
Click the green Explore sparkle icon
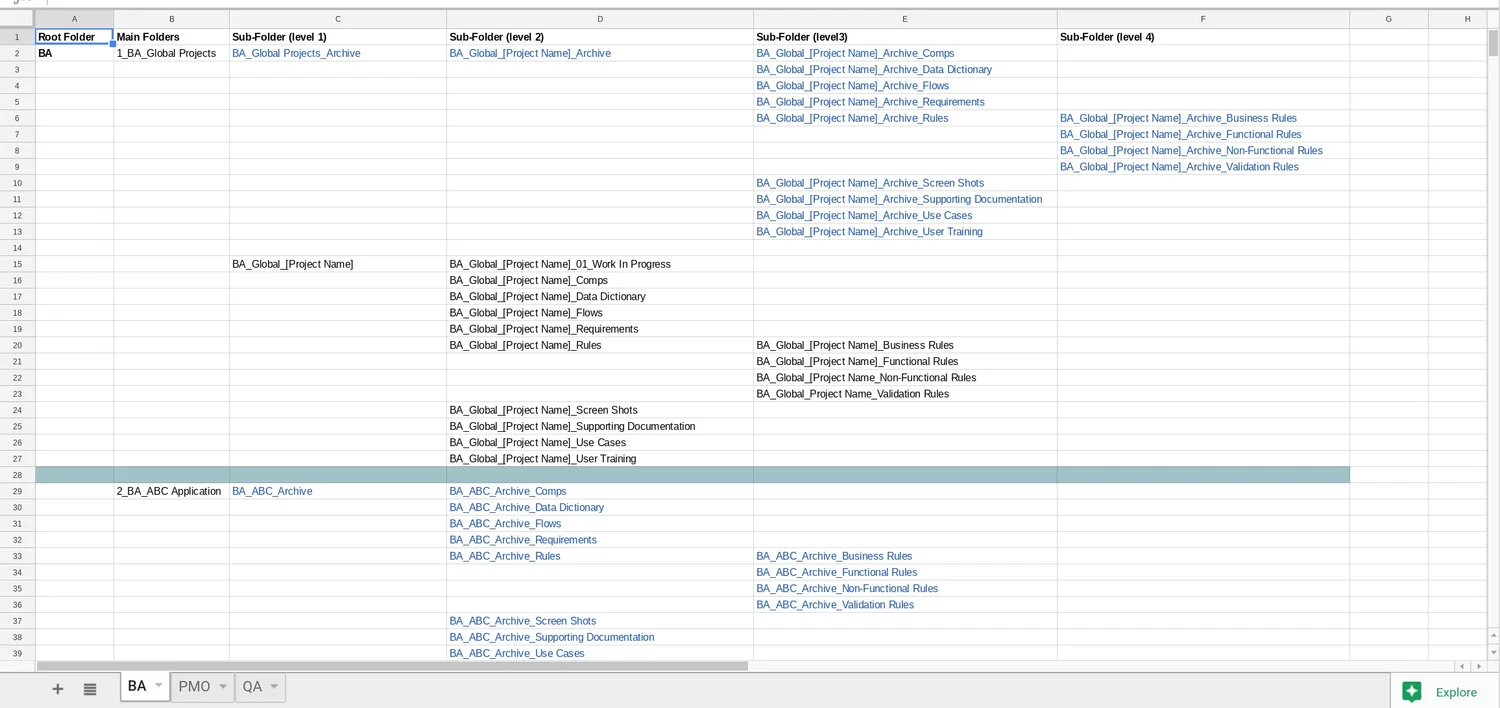[x=1412, y=691]
